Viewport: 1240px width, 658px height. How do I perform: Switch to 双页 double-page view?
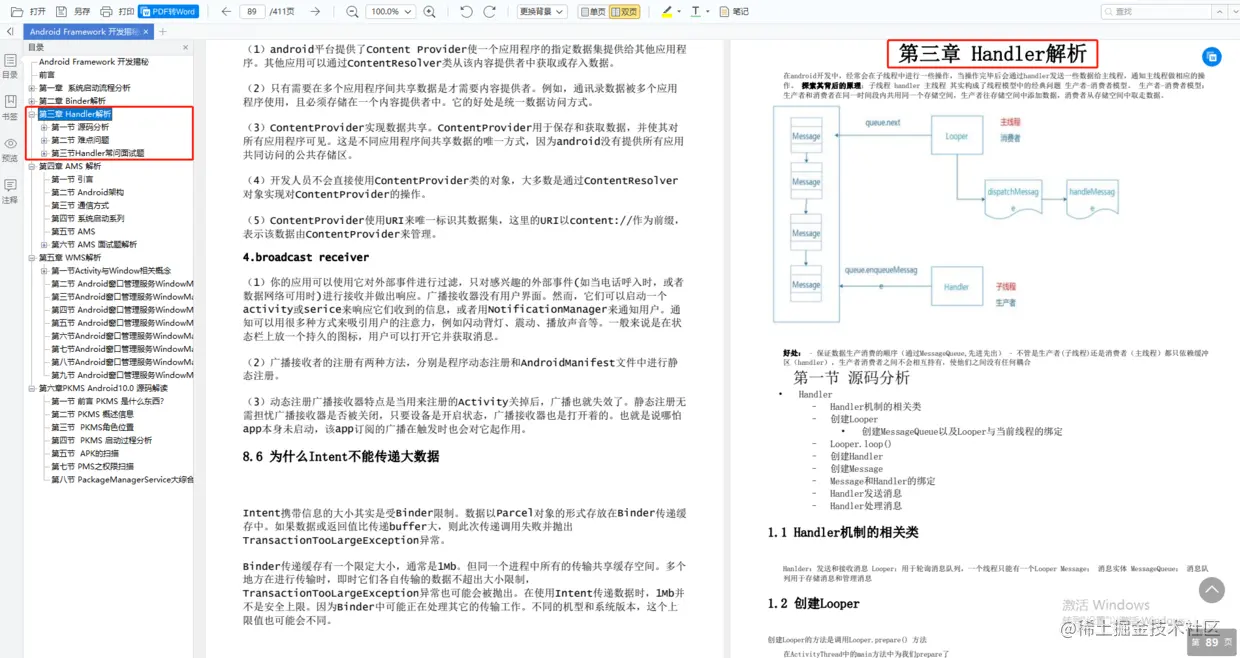coord(623,12)
